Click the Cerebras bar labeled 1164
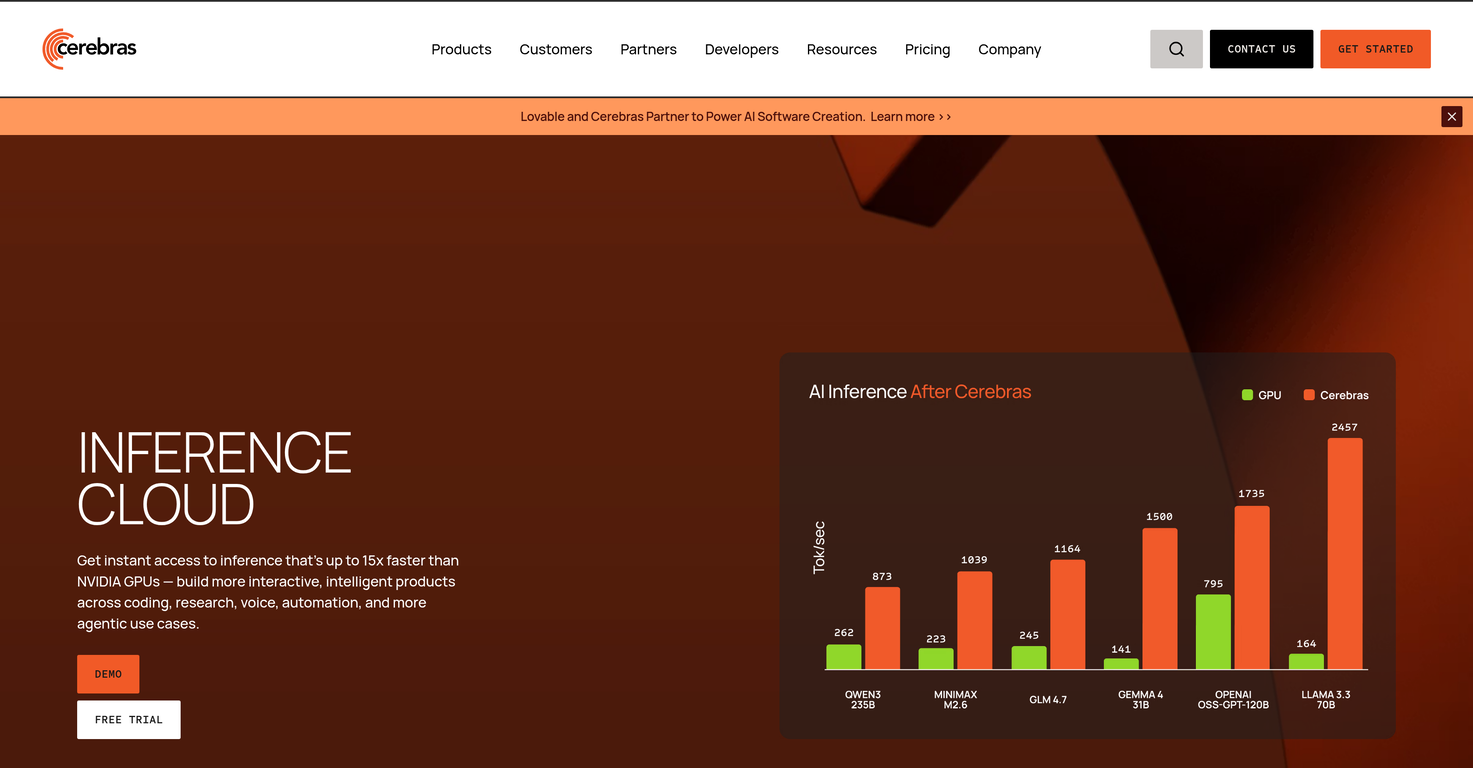This screenshot has width=1473, height=768. point(1068,614)
